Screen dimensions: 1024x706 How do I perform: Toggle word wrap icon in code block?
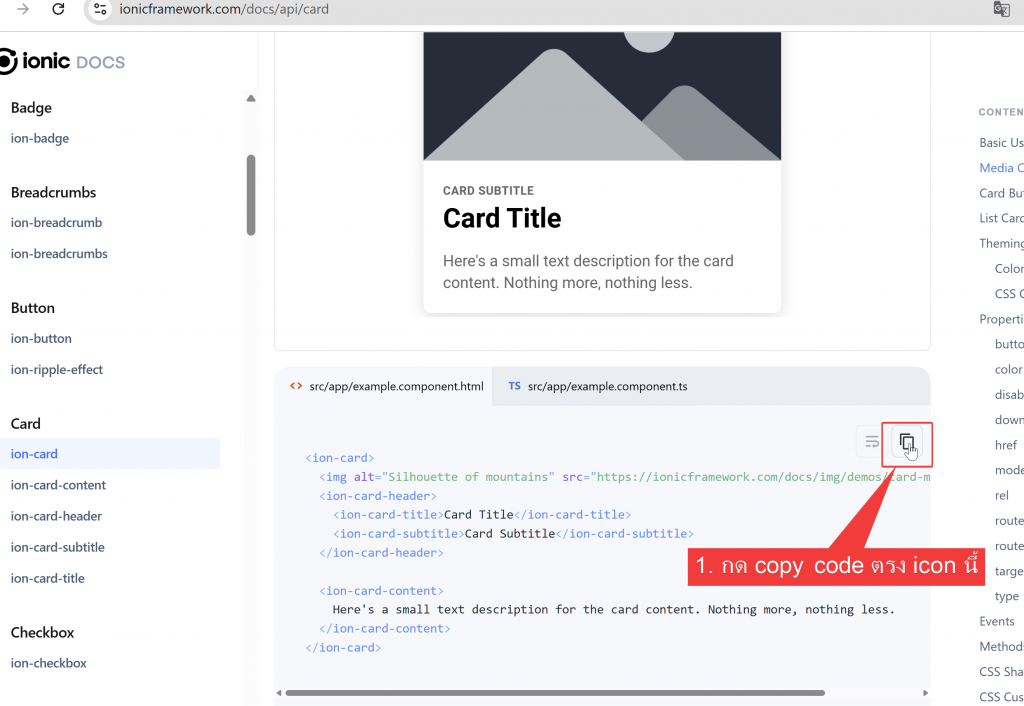click(872, 442)
